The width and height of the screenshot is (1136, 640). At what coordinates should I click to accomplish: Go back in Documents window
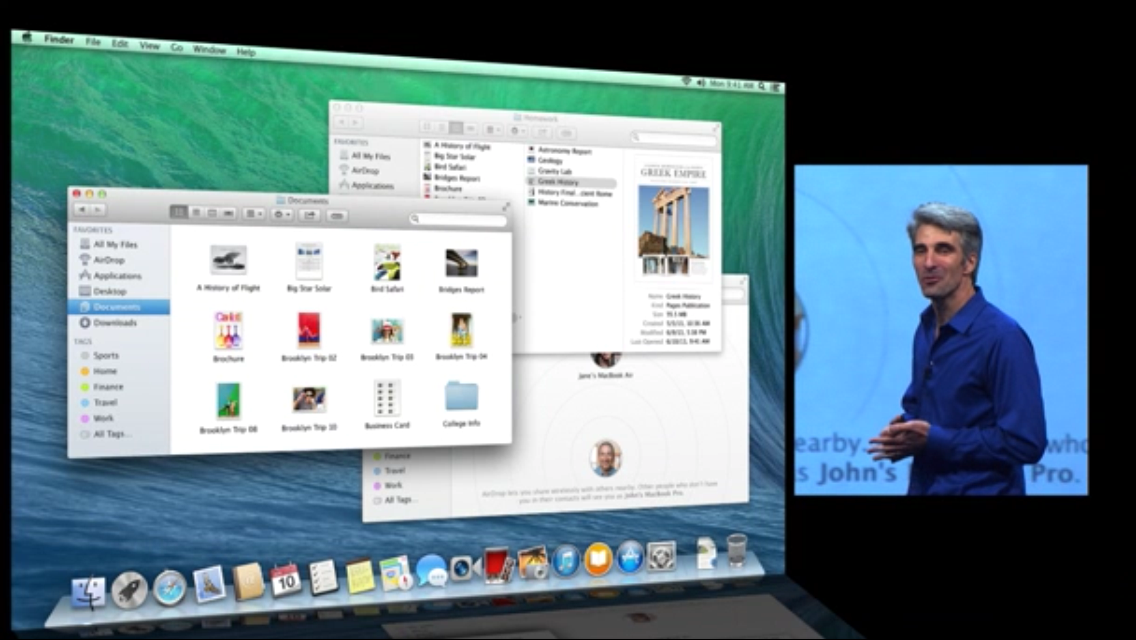(82, 209)
